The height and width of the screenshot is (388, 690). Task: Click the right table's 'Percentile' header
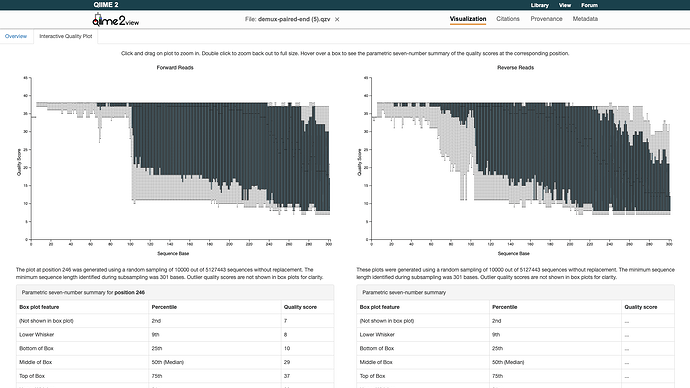[505, 307]
